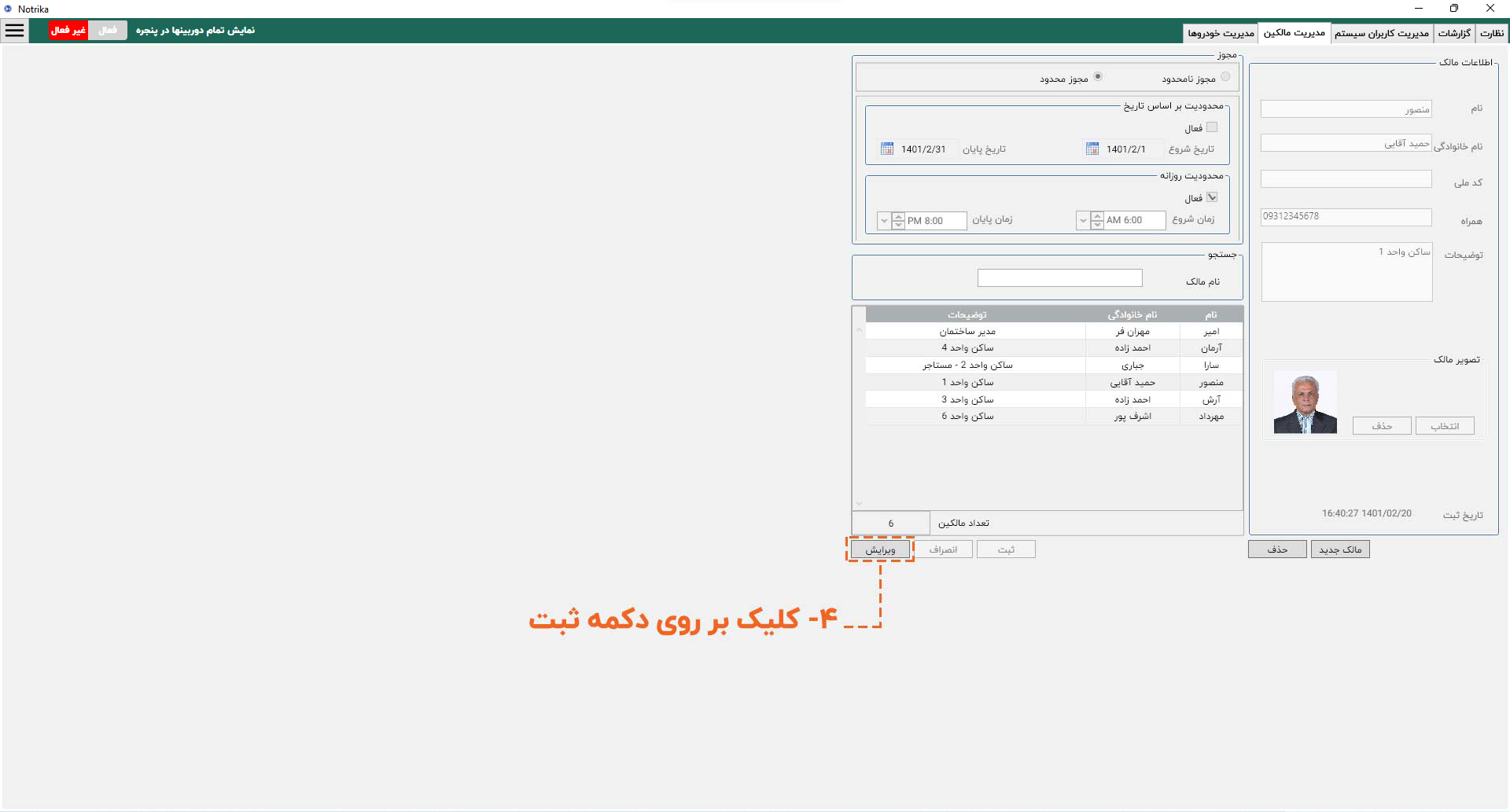
Task: Uncheck the daily restriction فعال checkbox
Action: tap(1212, 197)
